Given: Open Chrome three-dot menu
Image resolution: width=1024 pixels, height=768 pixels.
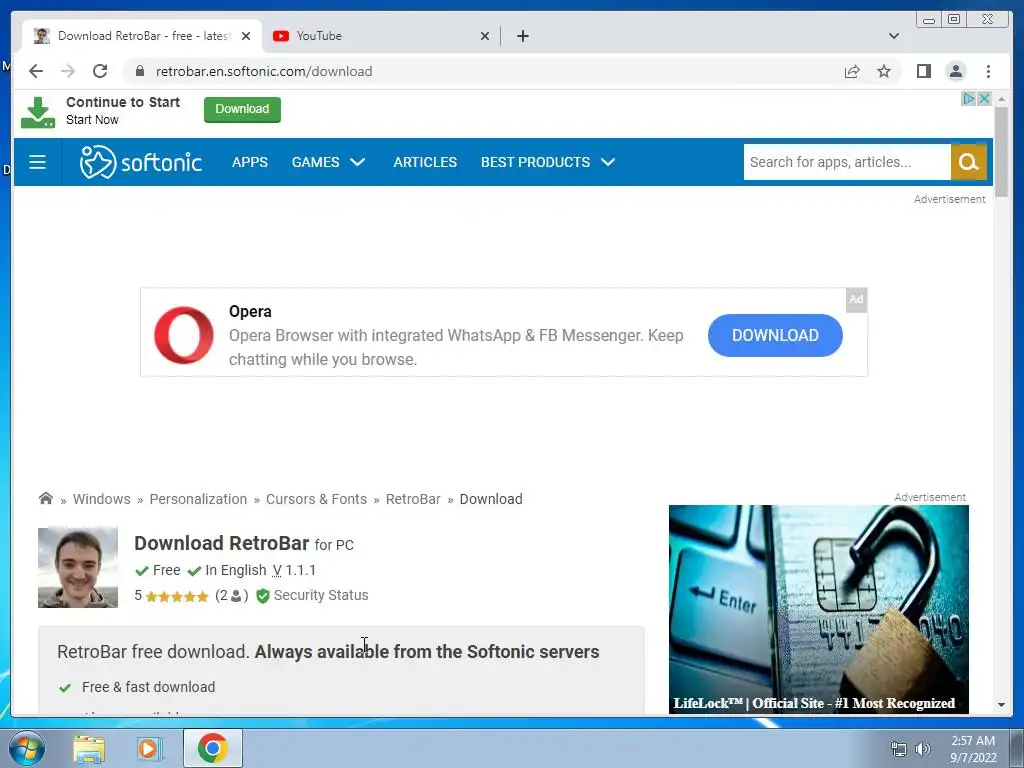Looking at the screenshot, I should pyautogui.click(x=988, y=71).
